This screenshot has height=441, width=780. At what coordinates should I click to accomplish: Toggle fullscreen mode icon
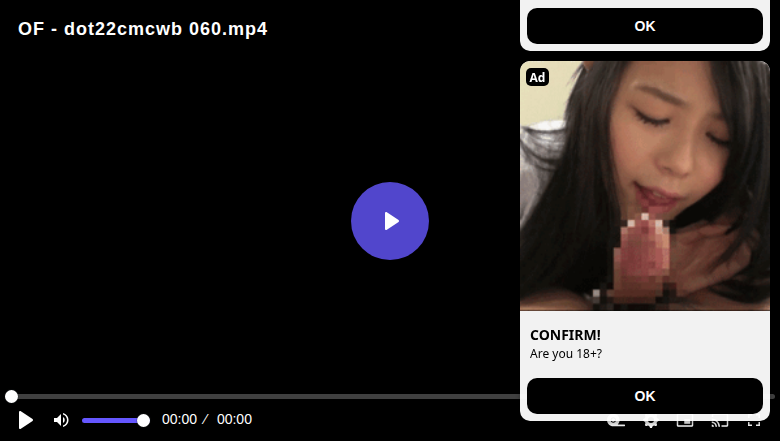click(x=754, y=423)
